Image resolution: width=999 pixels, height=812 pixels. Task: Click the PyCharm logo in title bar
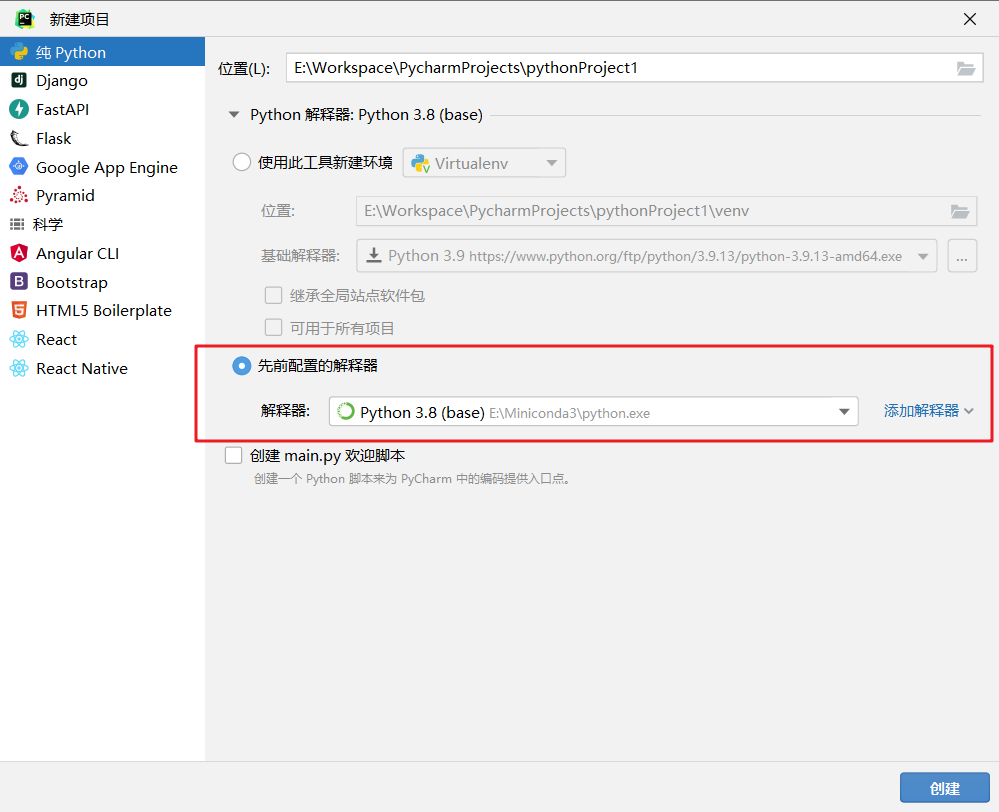coord(25,19)
